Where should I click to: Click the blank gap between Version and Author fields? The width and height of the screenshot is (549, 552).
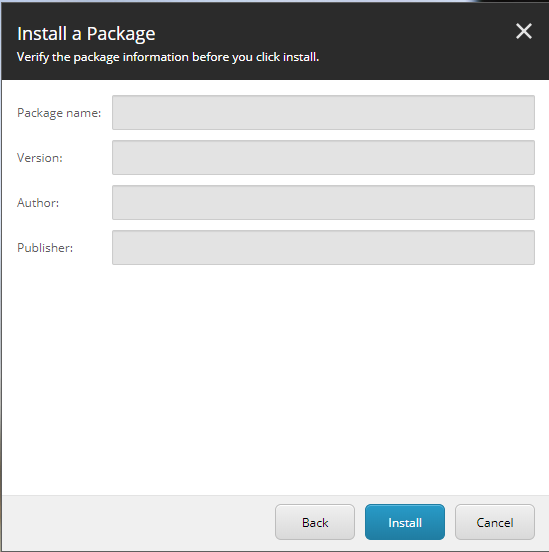pyautogui.click(x=323, y=180)
